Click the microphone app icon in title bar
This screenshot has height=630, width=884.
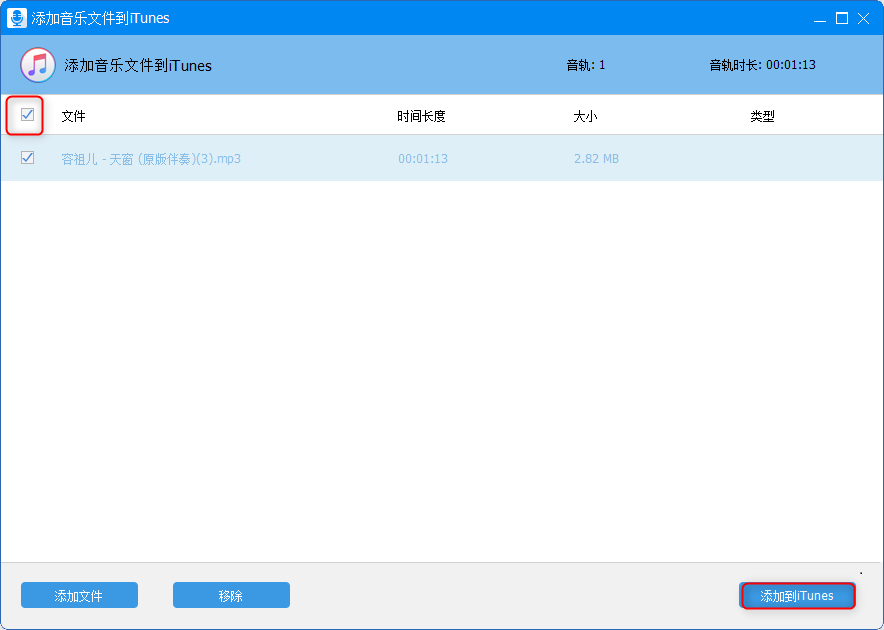coord(17,18)
